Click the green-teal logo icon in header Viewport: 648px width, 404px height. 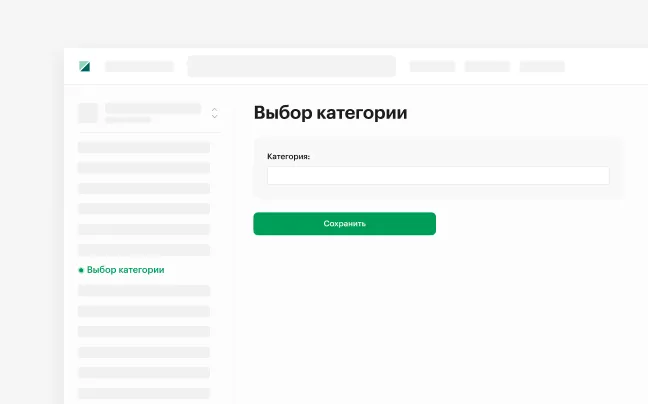click(x=85, y=67)
